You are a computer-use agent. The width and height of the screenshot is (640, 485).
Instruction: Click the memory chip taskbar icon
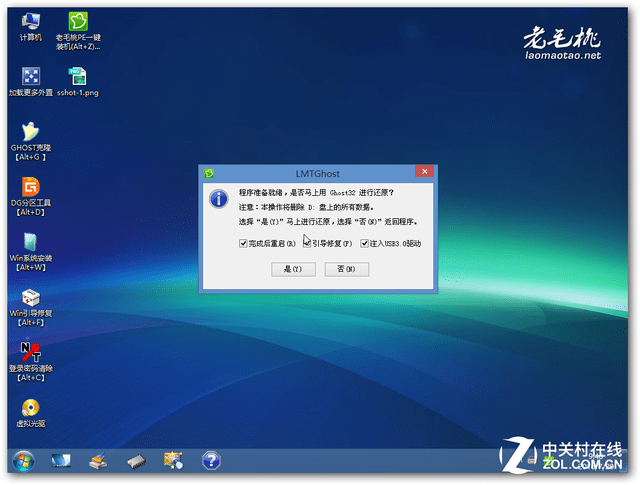coord(136,462)
